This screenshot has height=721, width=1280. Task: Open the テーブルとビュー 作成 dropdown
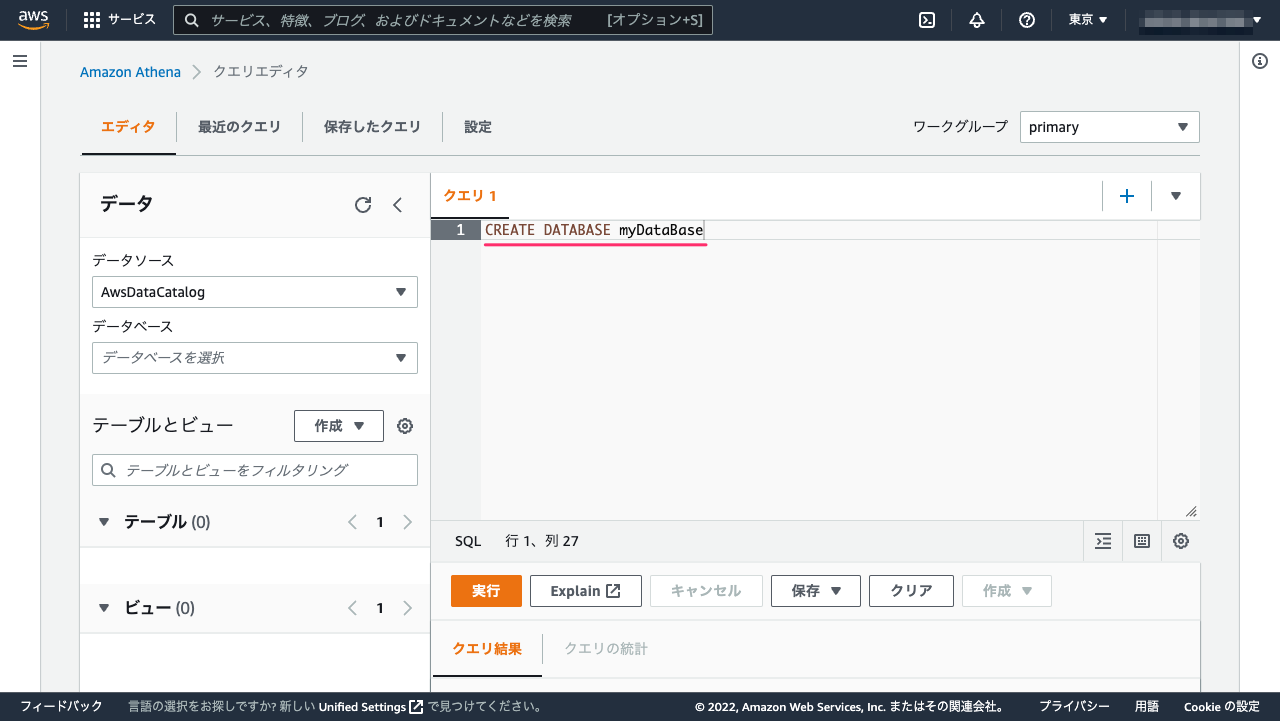click(339, 426)
